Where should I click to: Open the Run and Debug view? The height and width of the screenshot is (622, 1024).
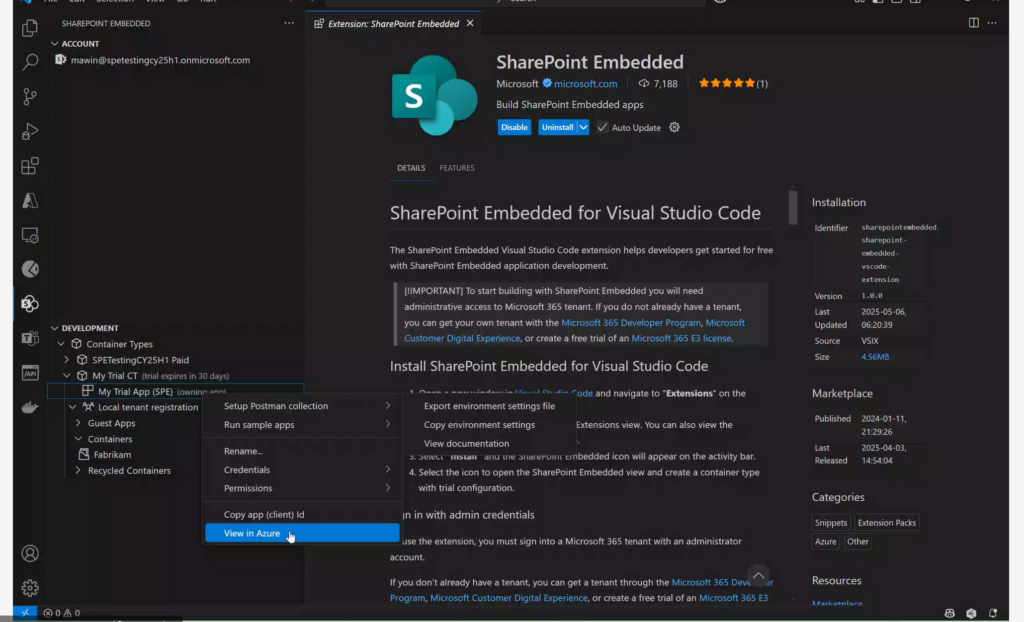point(30,131)
